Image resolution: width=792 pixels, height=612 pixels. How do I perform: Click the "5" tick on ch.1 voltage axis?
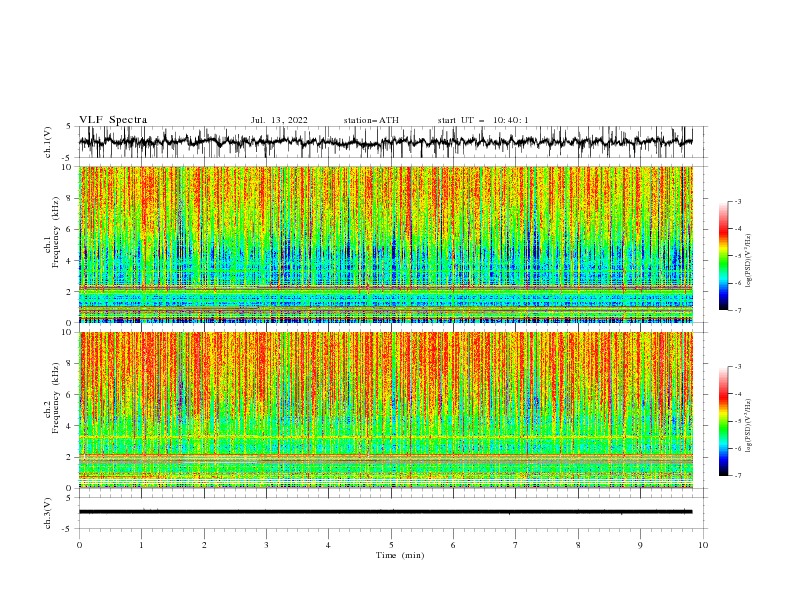tap(69, 126)
